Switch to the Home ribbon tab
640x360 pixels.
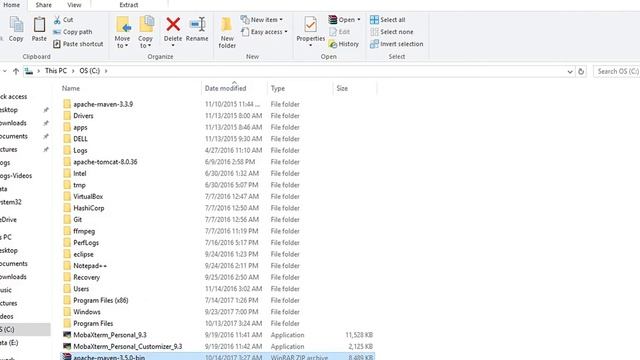point(11,5)
